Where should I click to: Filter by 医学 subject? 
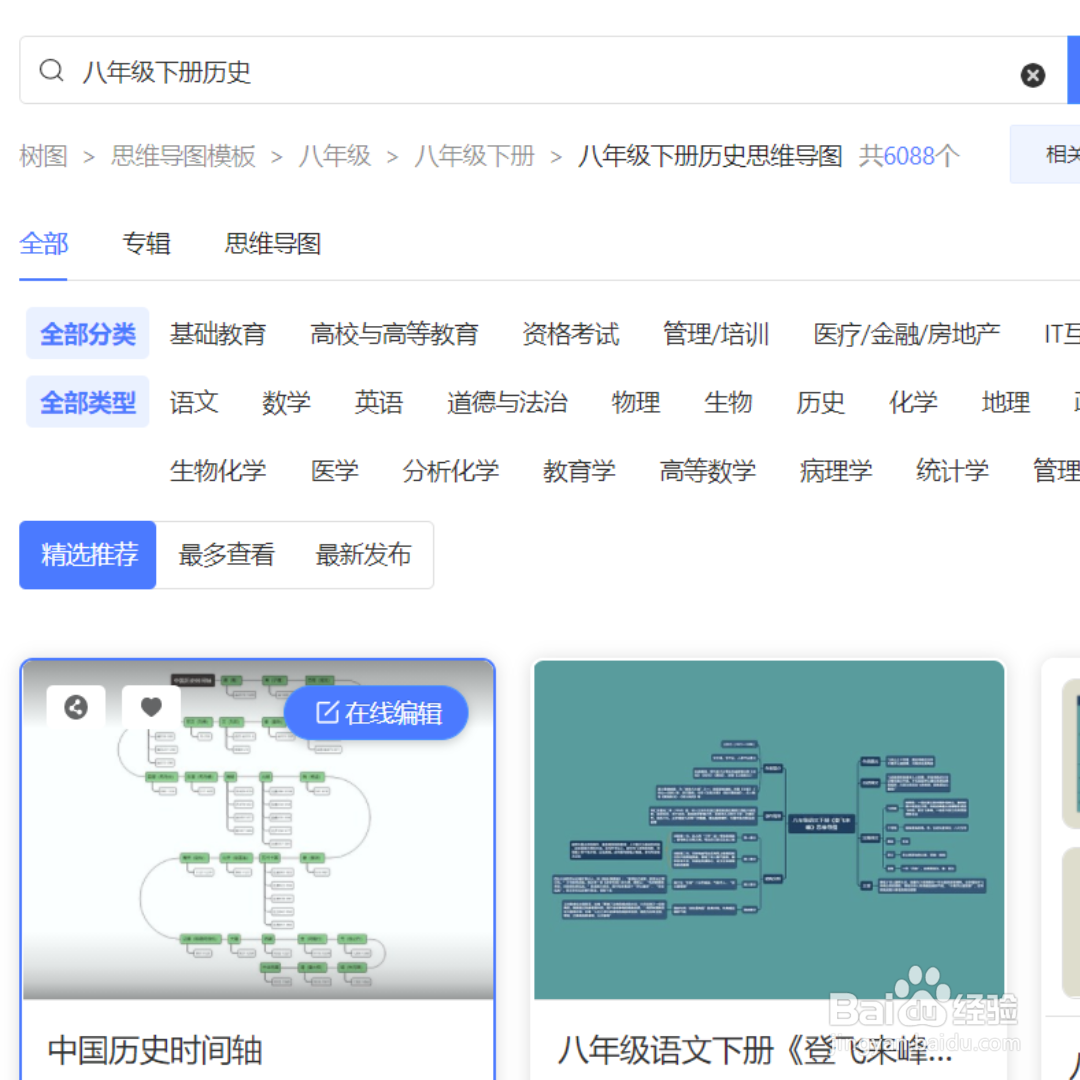pyautogui.click(x=335, y=471)
